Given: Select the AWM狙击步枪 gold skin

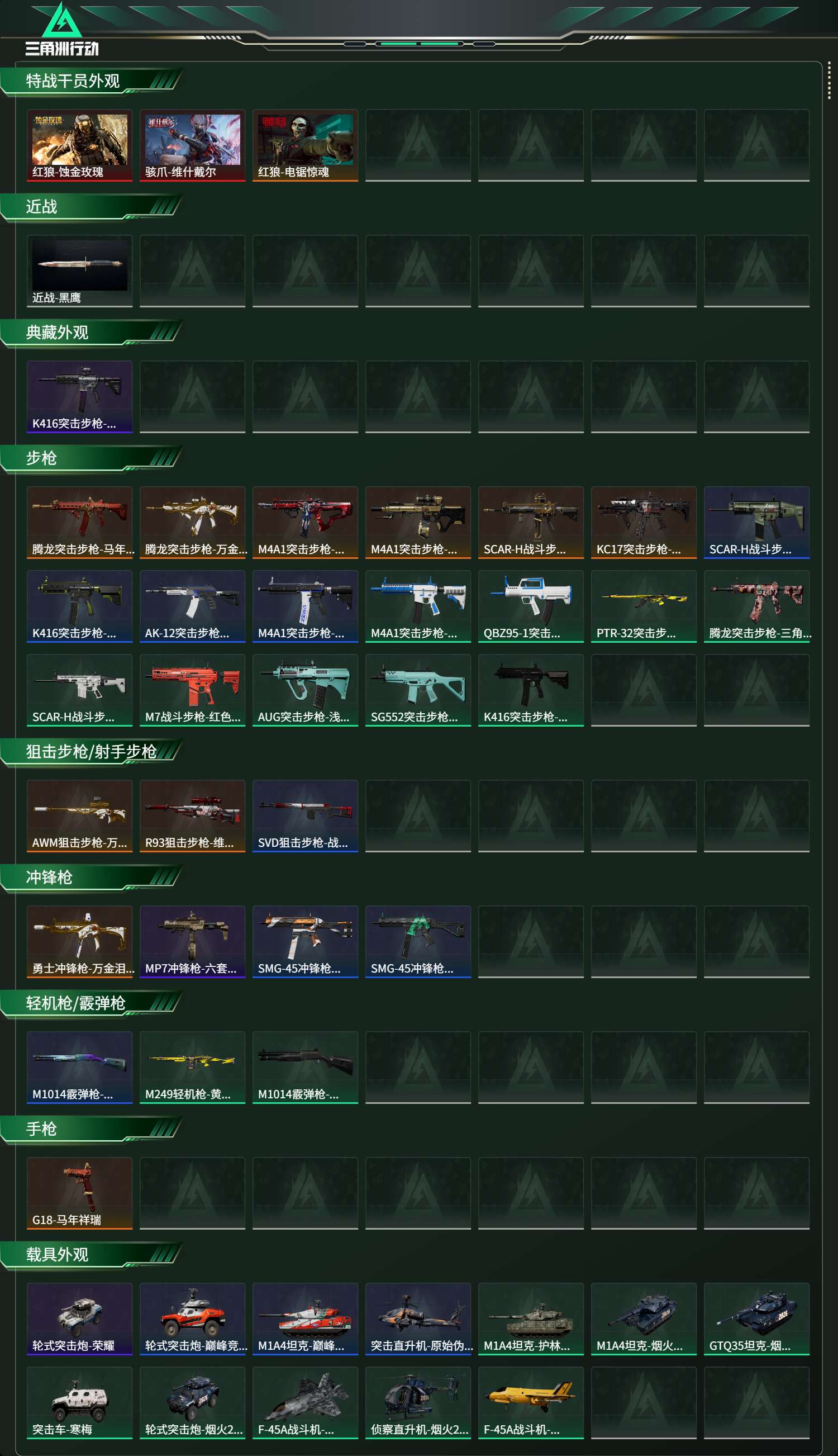Looking at the screenshot, I should click(x=79, y=816).
